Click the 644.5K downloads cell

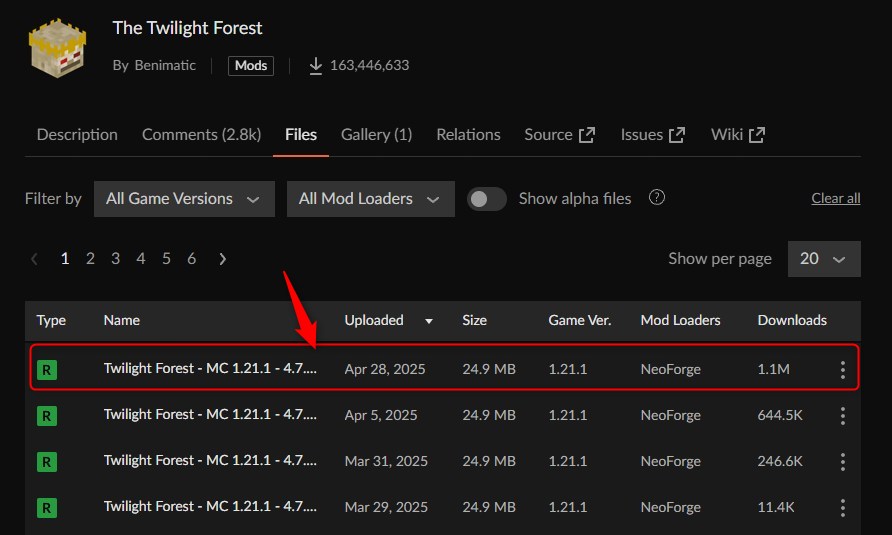tap(780, 415)
